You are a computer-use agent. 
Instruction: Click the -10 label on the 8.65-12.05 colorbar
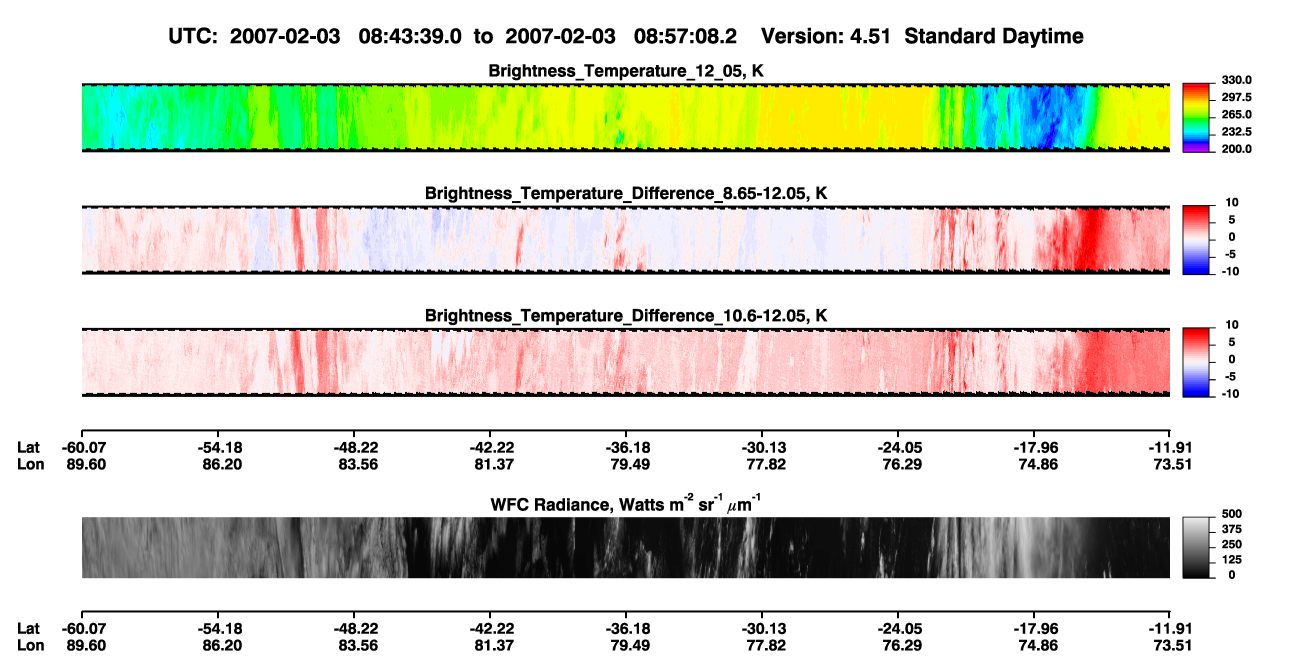coord(1231,271)
